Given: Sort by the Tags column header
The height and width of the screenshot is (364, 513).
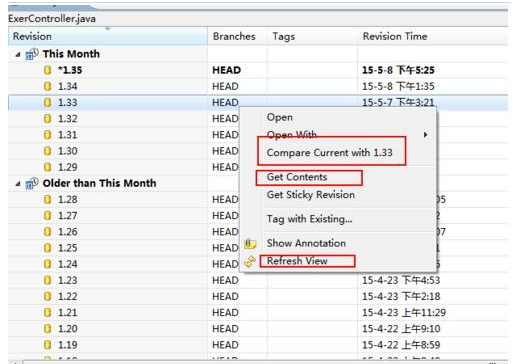Looking at the screenshot, I should 312,36.
